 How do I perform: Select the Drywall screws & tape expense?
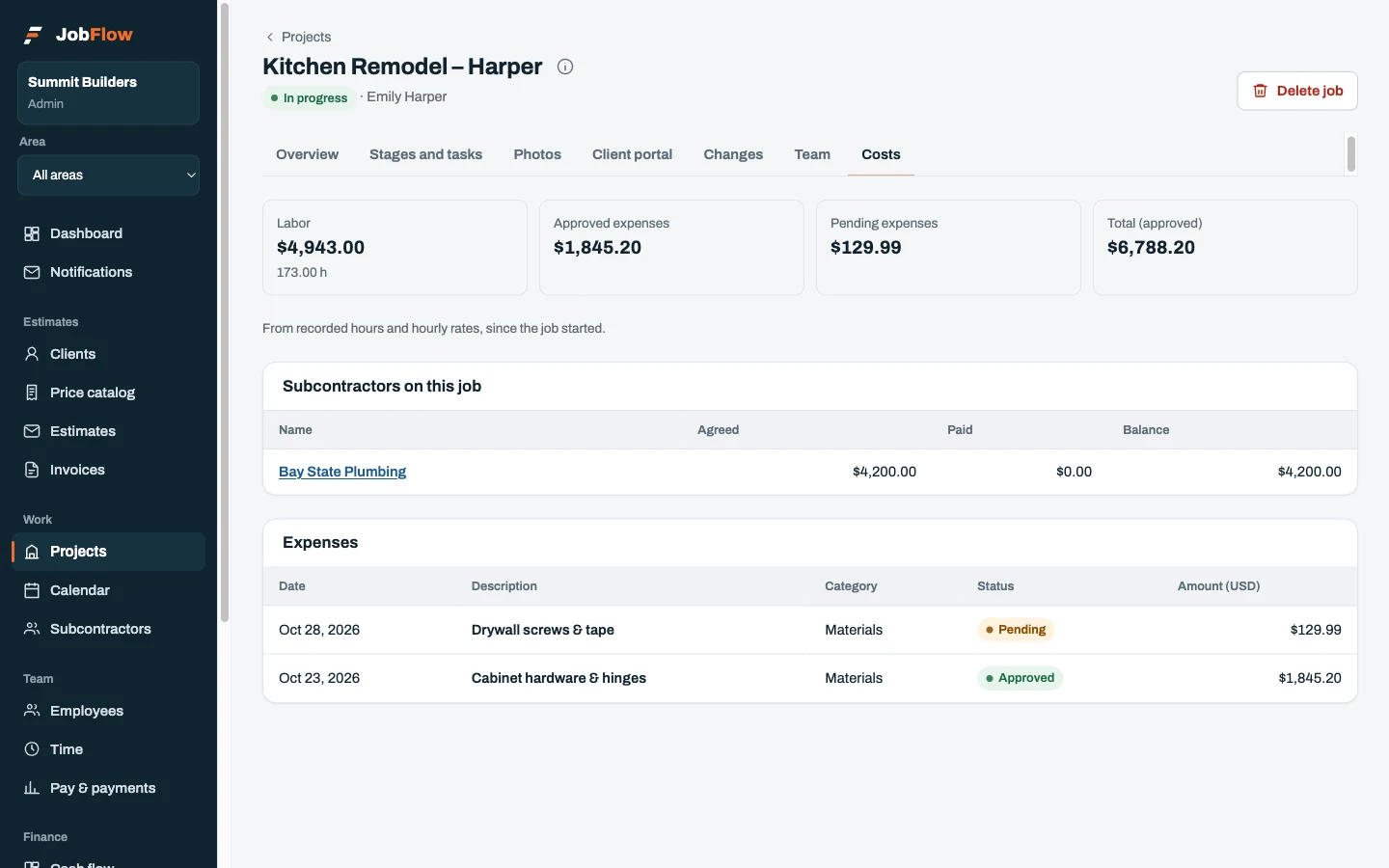point(542,630)
